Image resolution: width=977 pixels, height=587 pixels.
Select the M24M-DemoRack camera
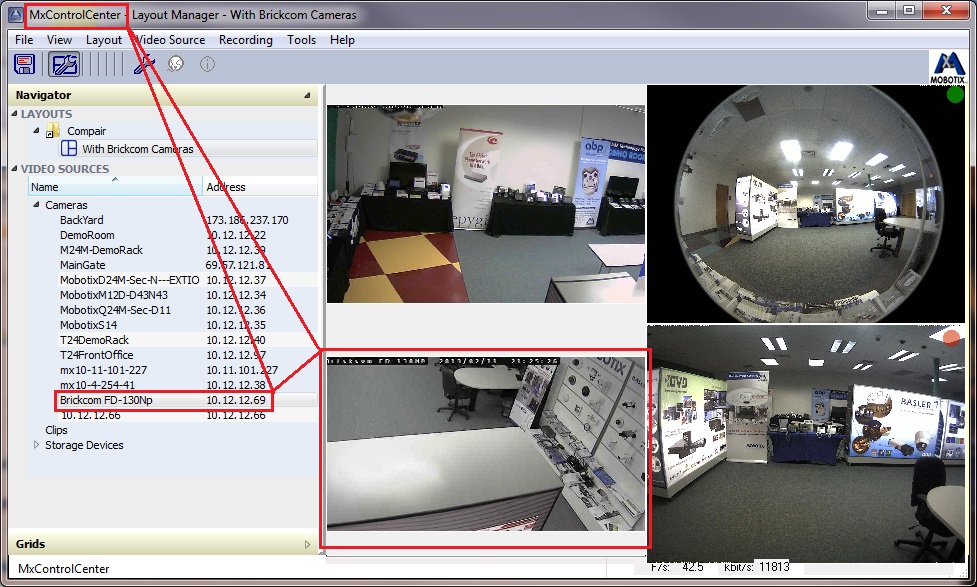click(x=102, y=250)
